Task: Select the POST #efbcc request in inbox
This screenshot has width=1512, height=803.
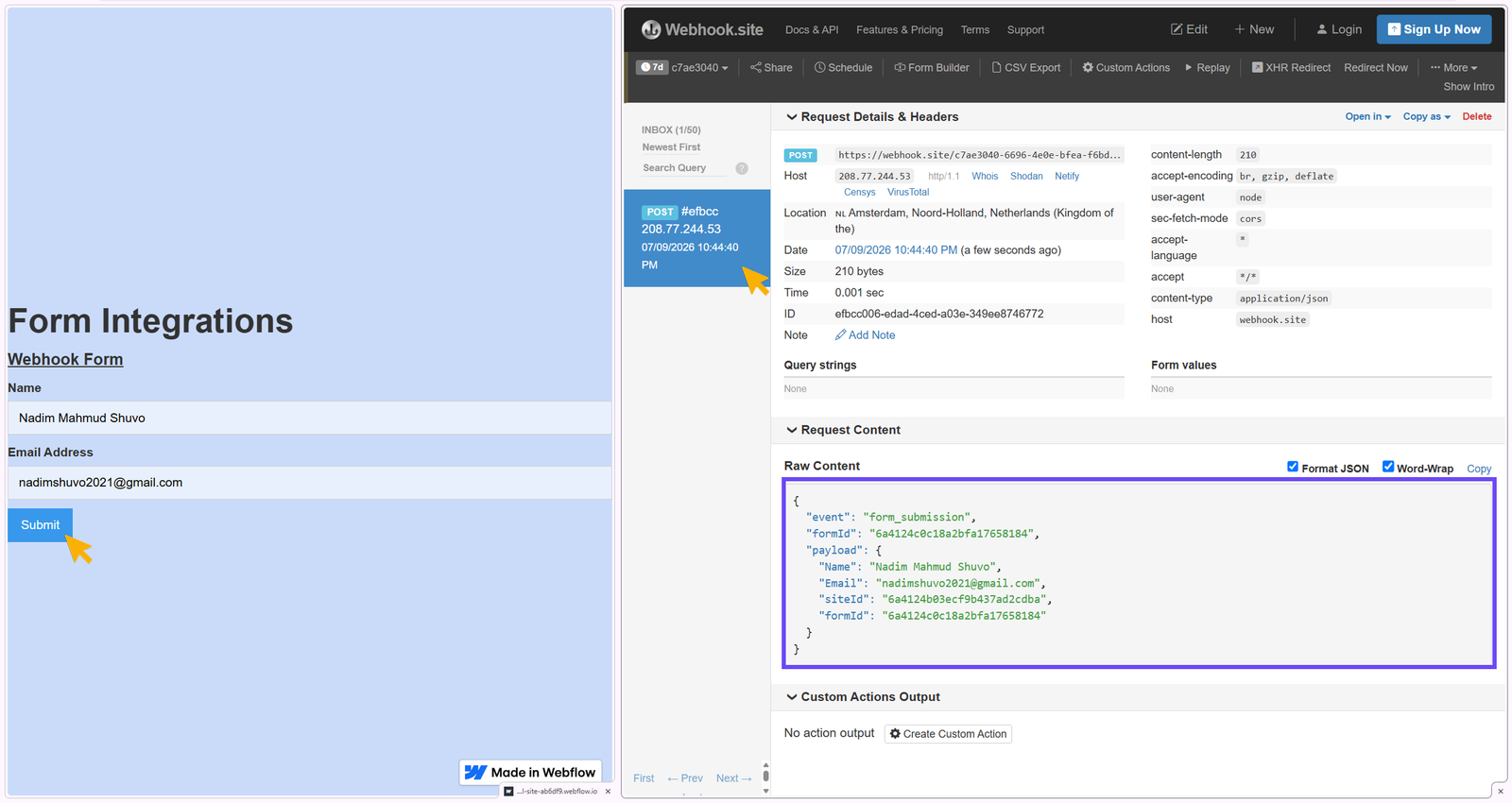Action: coord(697,238)
